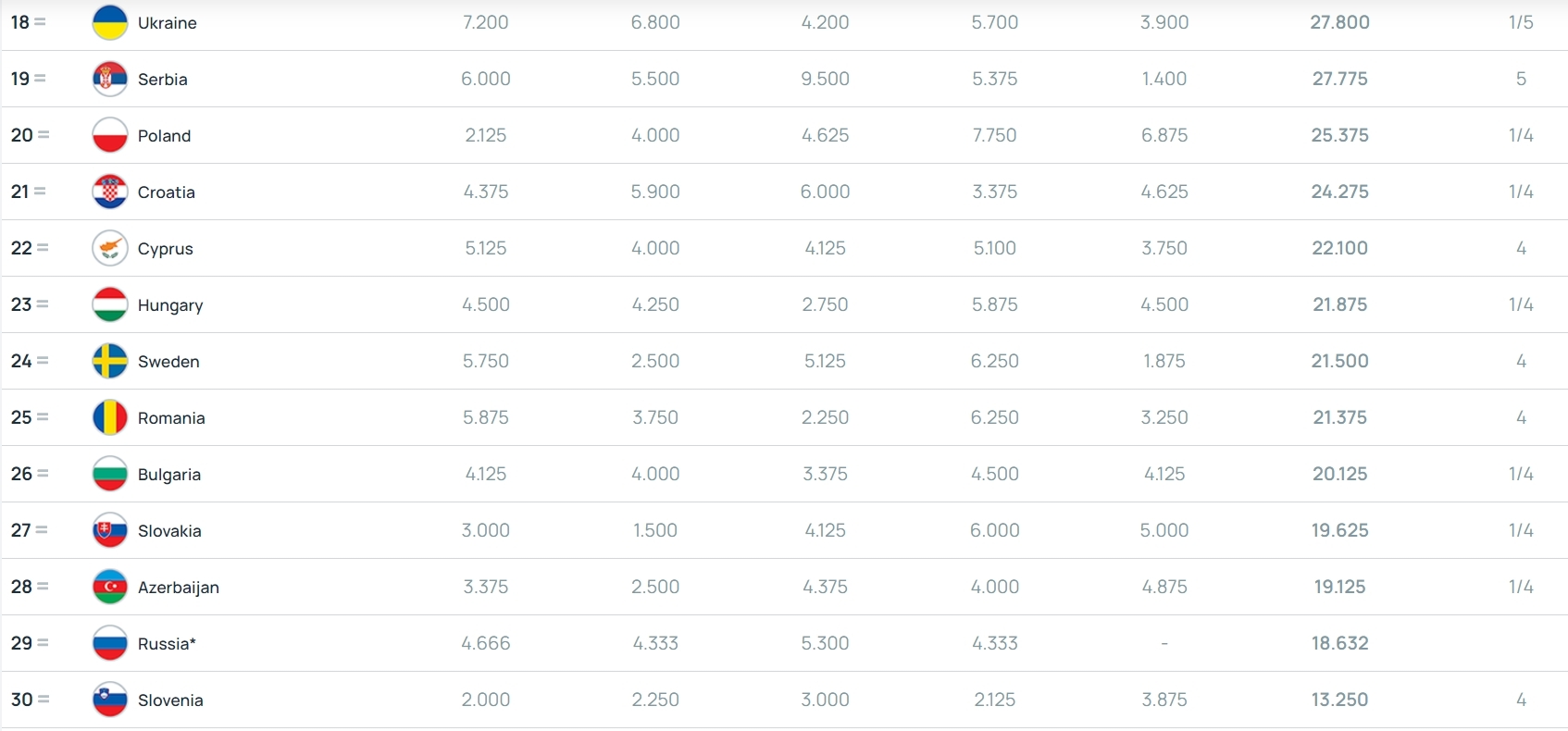Click the Croatia flag icon
1568x731 pixels.
coord(110,192)
